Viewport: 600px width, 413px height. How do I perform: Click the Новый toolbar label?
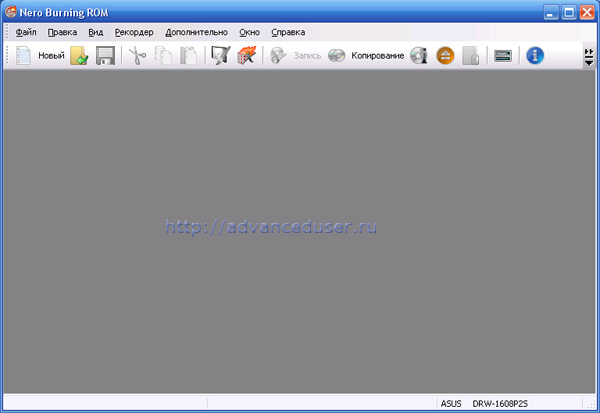coord(51,56)
